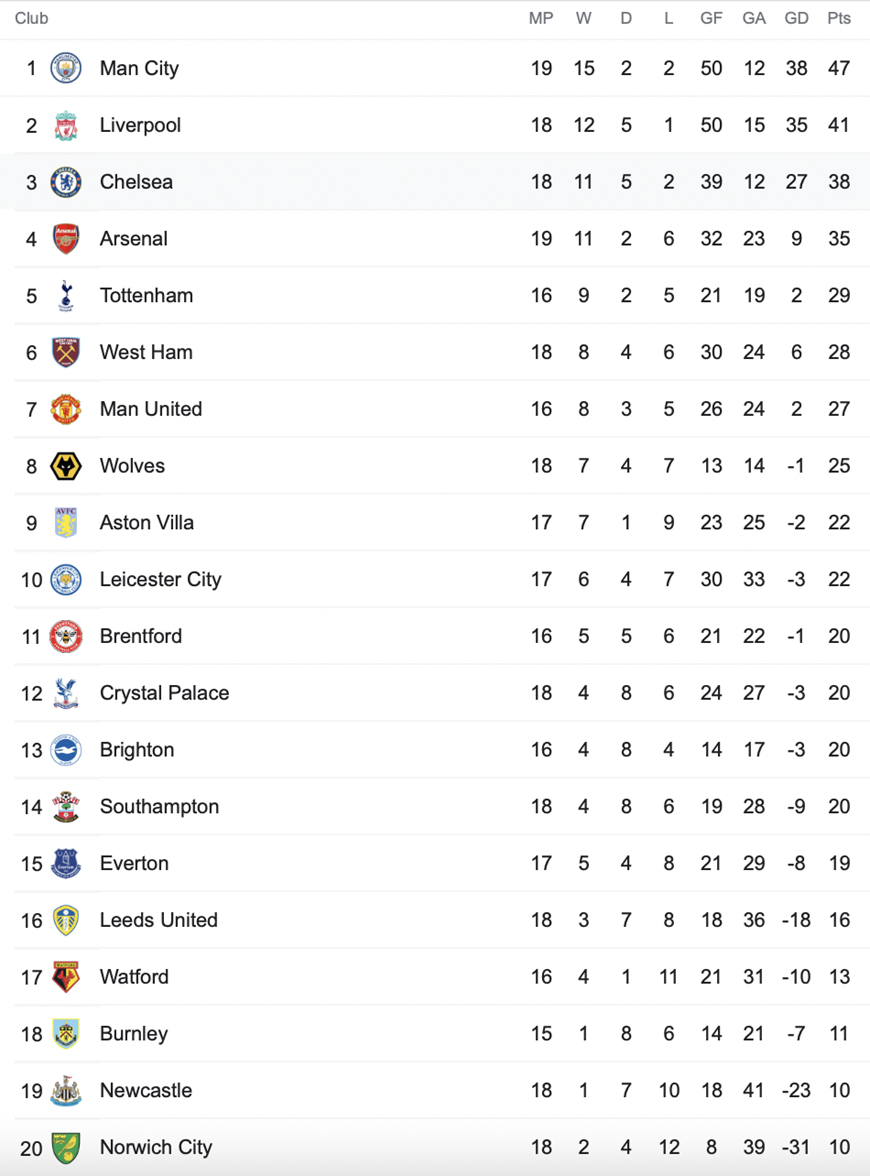870x1176 pixels.
Task: Click the Brentford bee crest
Action: 66,636
